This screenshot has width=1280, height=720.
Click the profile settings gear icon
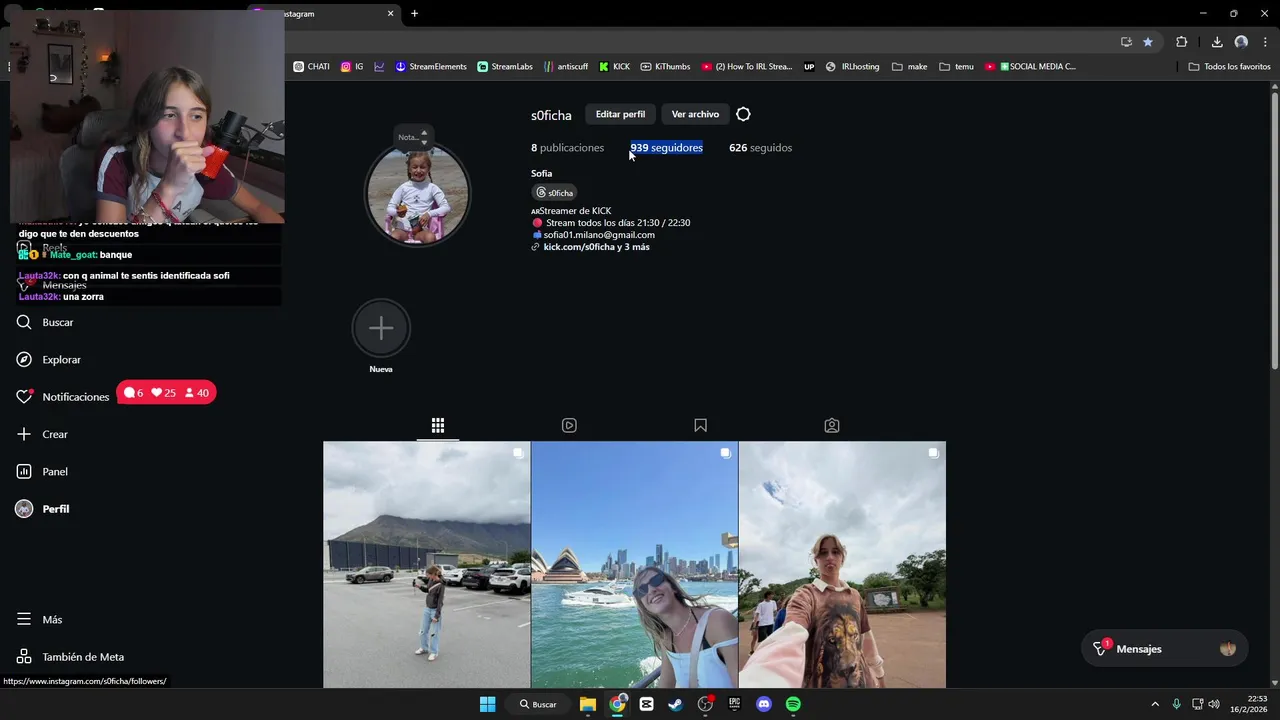tap(743, 114)
